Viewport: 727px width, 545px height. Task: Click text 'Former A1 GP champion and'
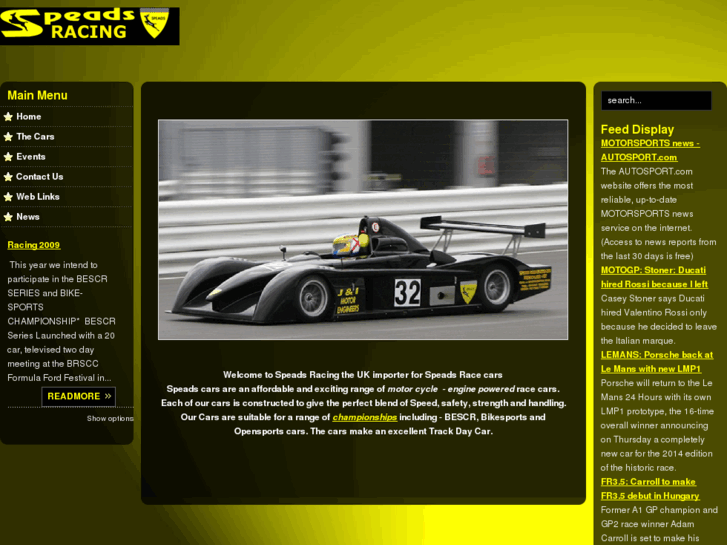click(659, 510)
